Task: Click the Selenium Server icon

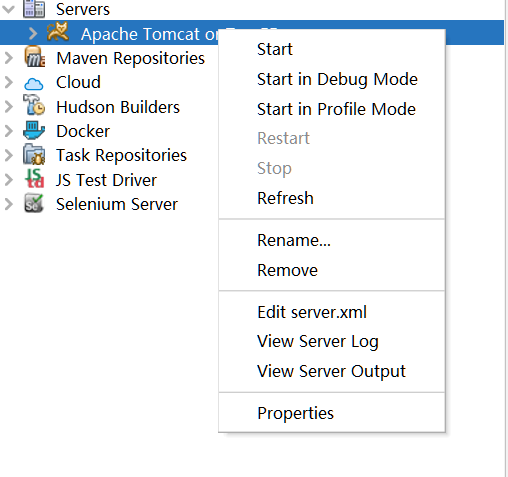Action: [34, 203]
